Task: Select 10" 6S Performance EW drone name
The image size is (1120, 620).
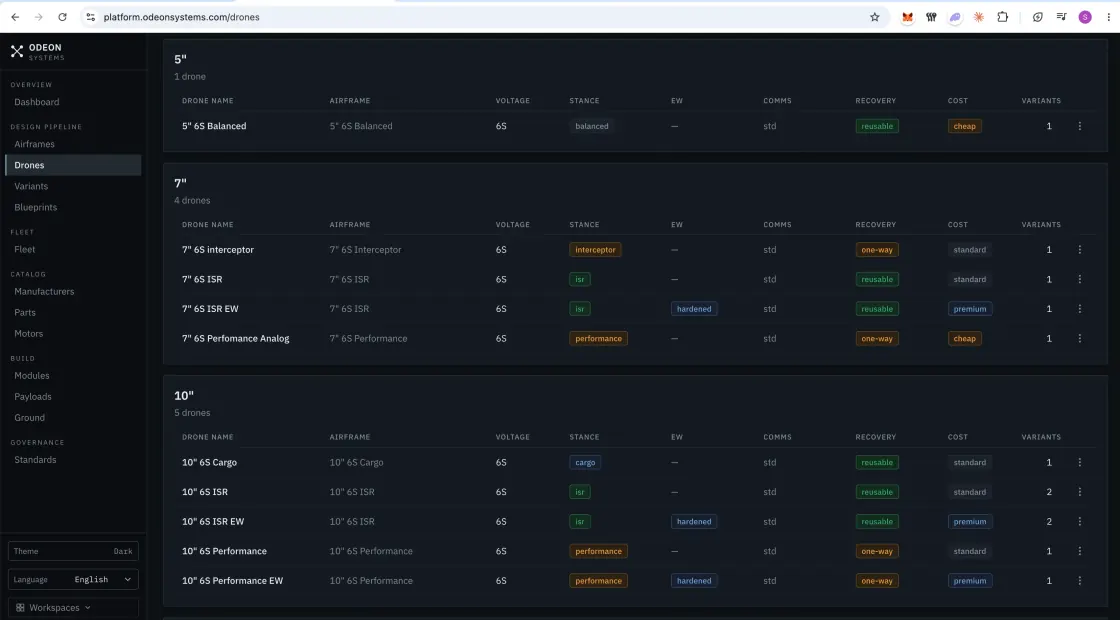Action: click(232, 581)
